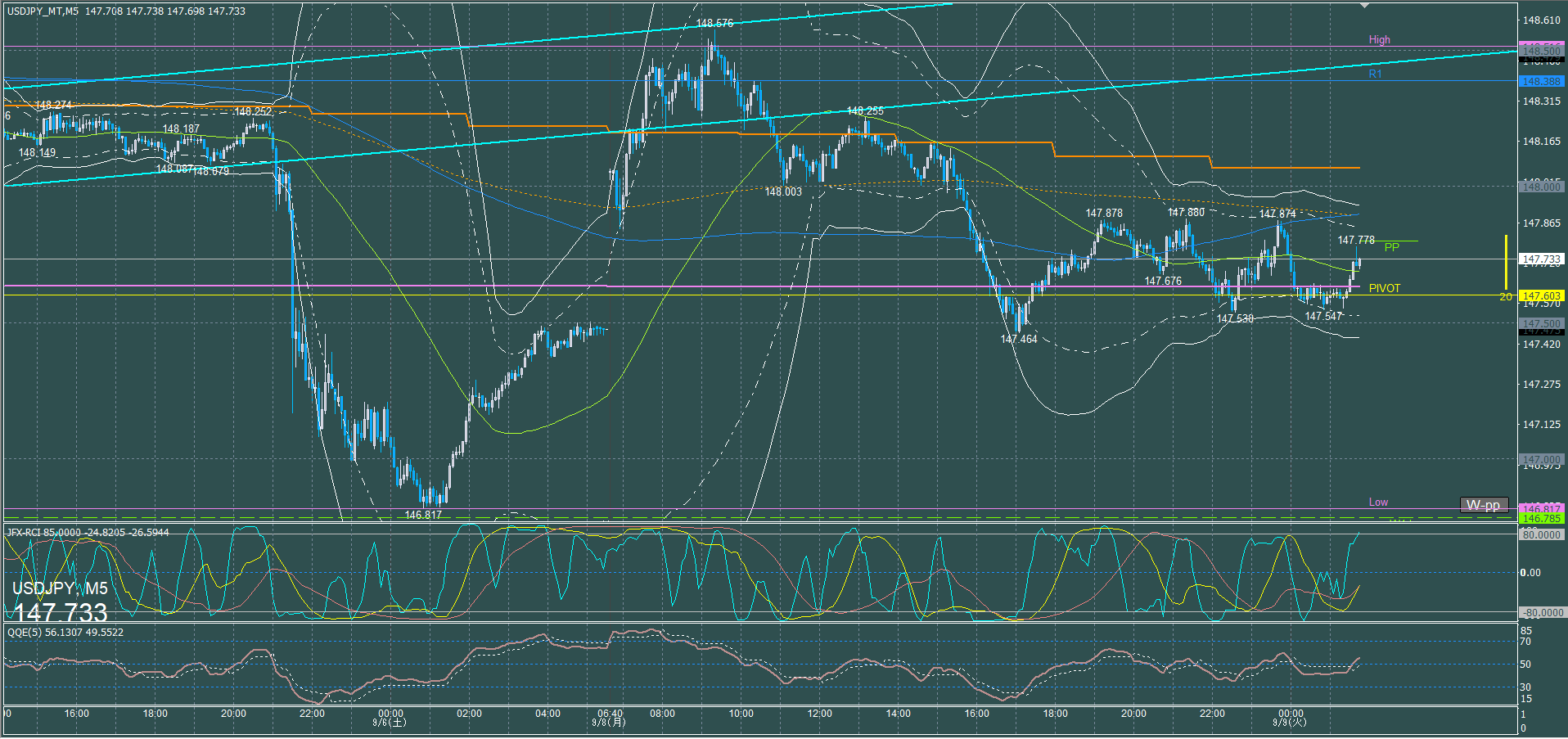
Task: Click the W-pp weekly pivot button
Action: pos(1483,505)
